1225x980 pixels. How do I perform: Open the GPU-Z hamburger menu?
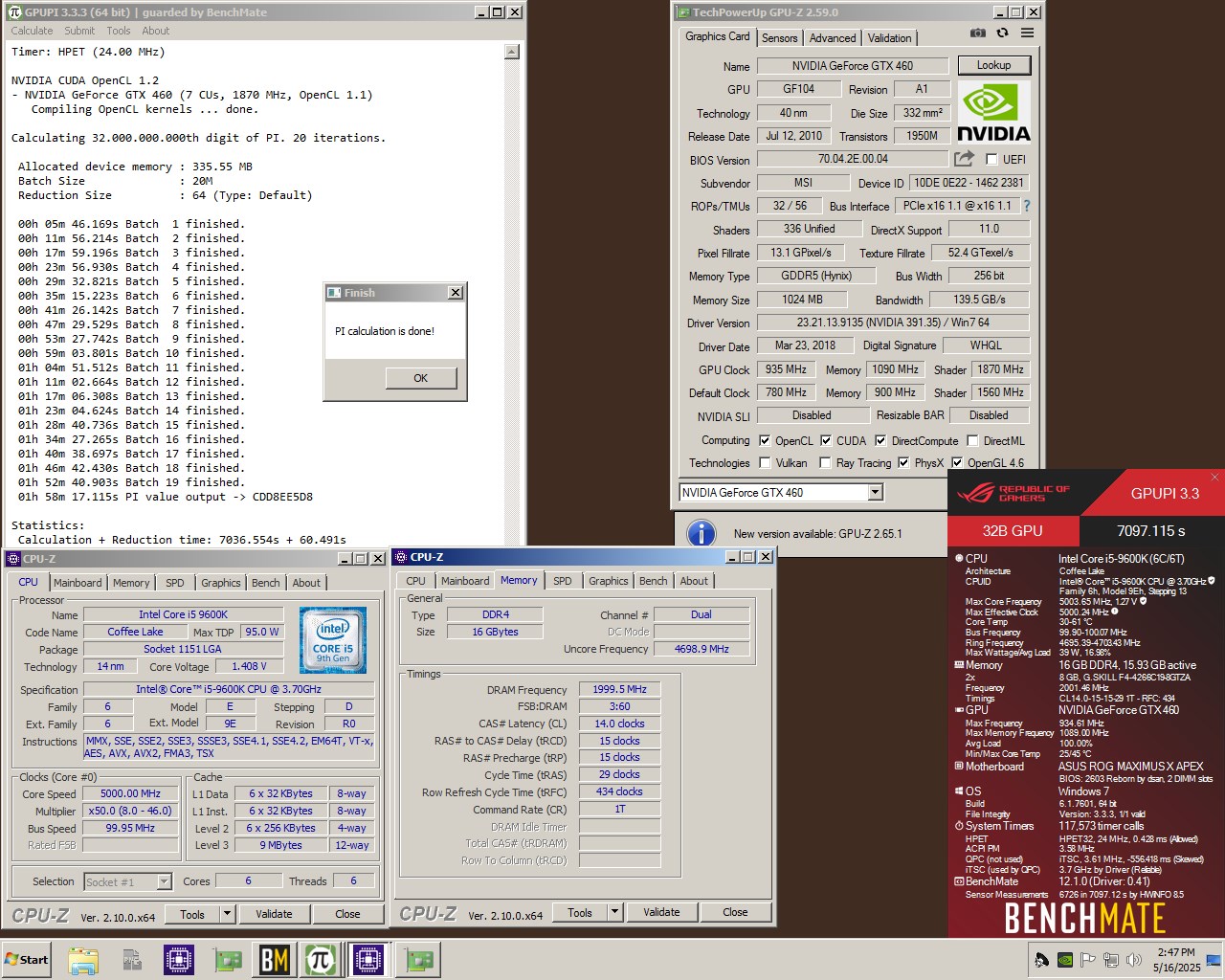(x=1027, y=33)
